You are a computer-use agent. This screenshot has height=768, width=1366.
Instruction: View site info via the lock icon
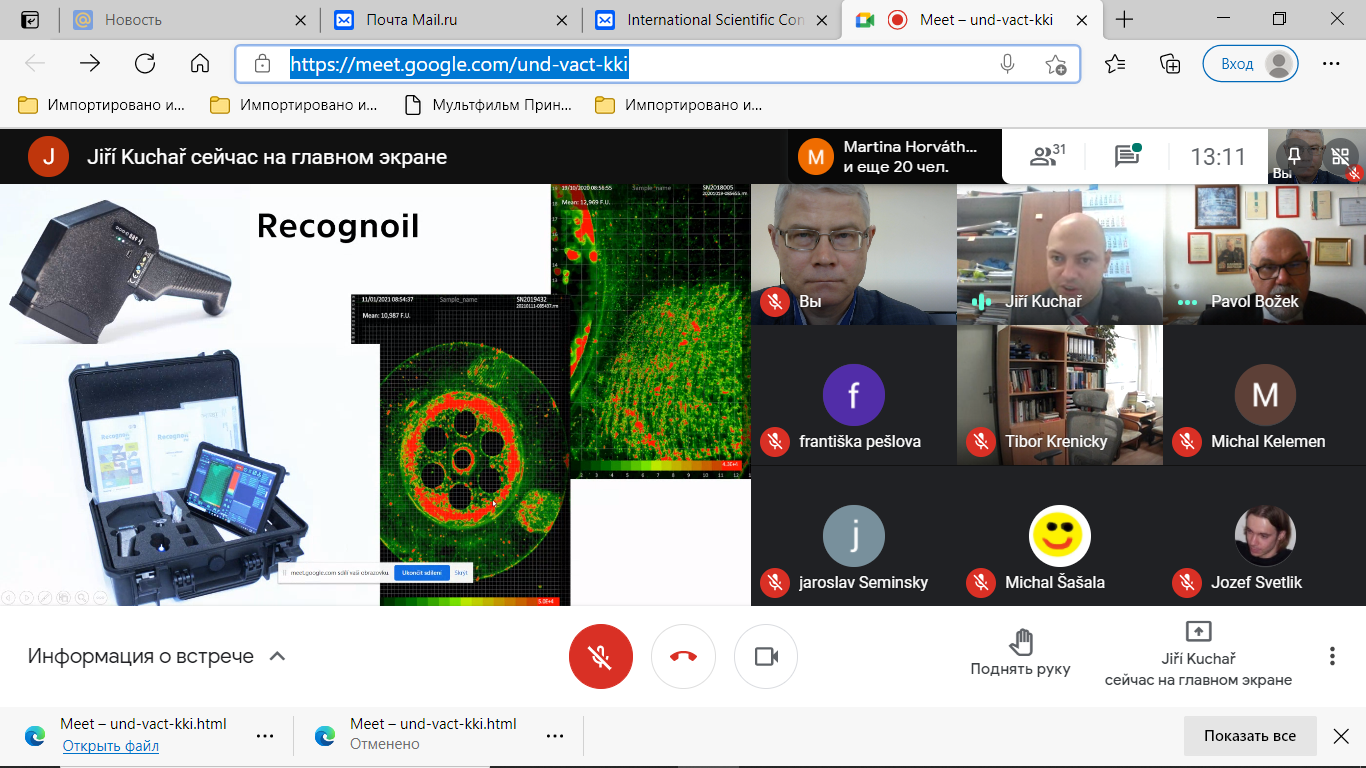click(x=262, y=64)
